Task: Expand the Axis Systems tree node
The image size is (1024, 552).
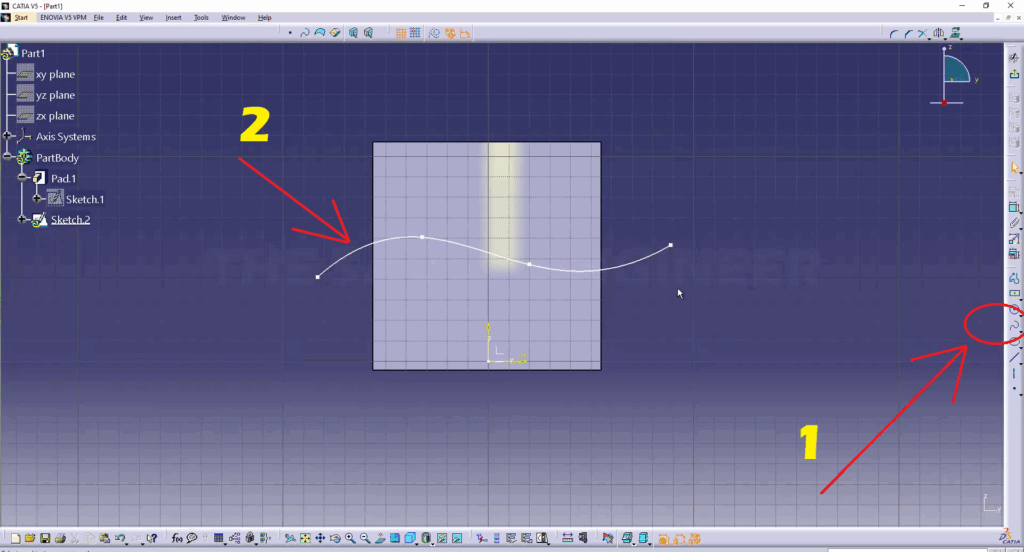Action: (x=8, y=137)
